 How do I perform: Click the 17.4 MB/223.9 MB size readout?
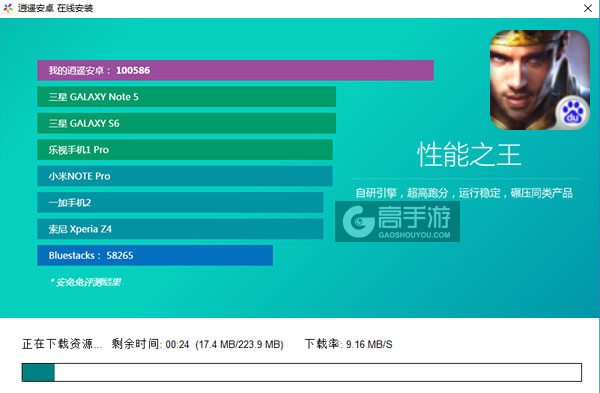pos(240,344)
